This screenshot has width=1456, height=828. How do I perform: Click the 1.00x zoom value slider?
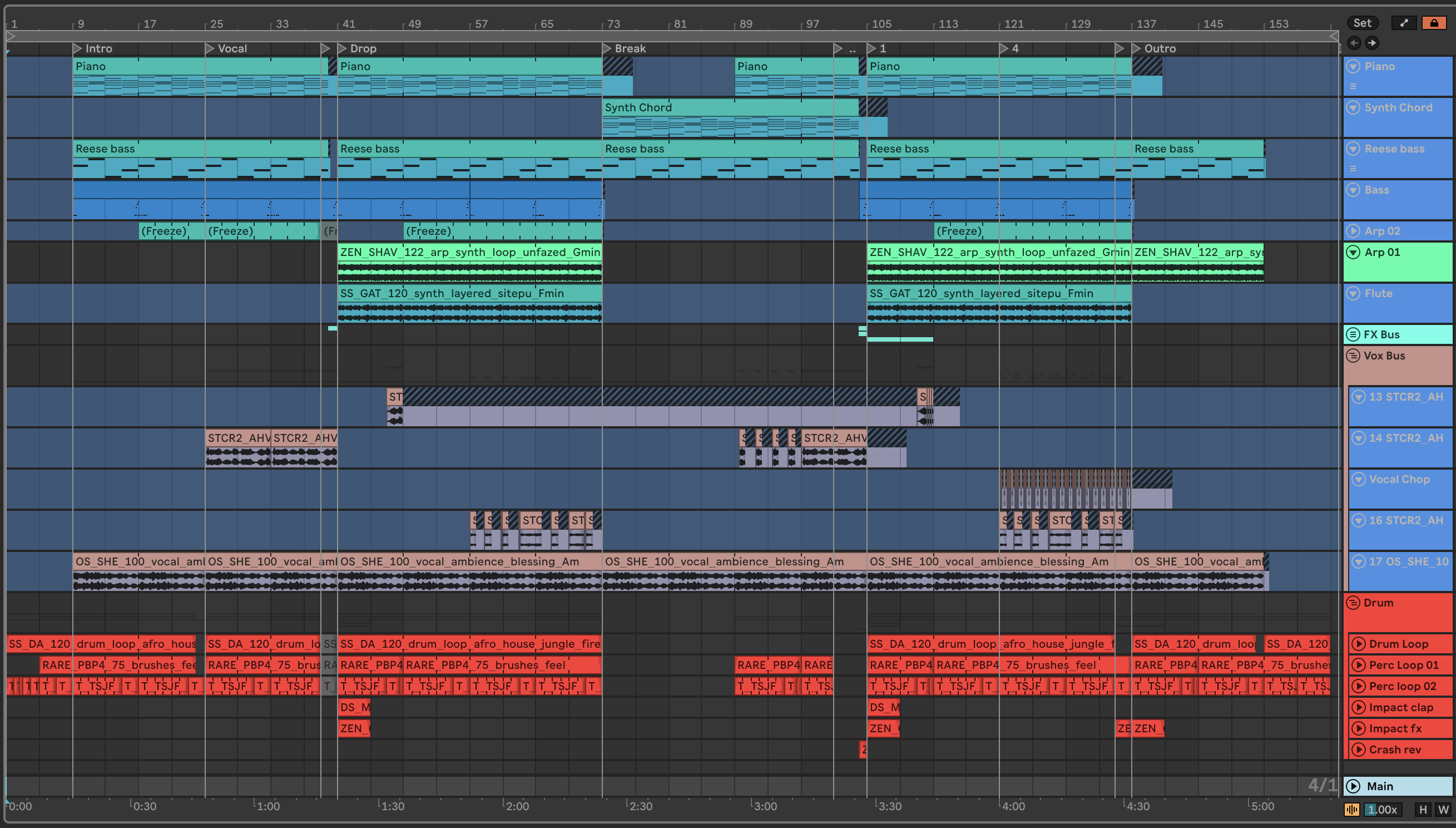[1382, 809]
